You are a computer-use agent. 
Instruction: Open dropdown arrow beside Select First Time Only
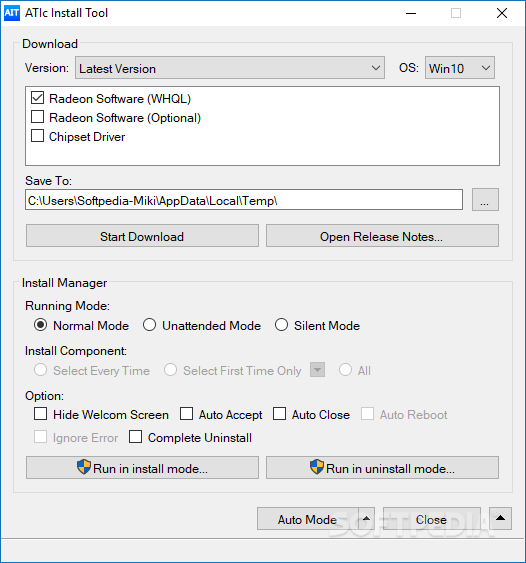tap(317, 370)
